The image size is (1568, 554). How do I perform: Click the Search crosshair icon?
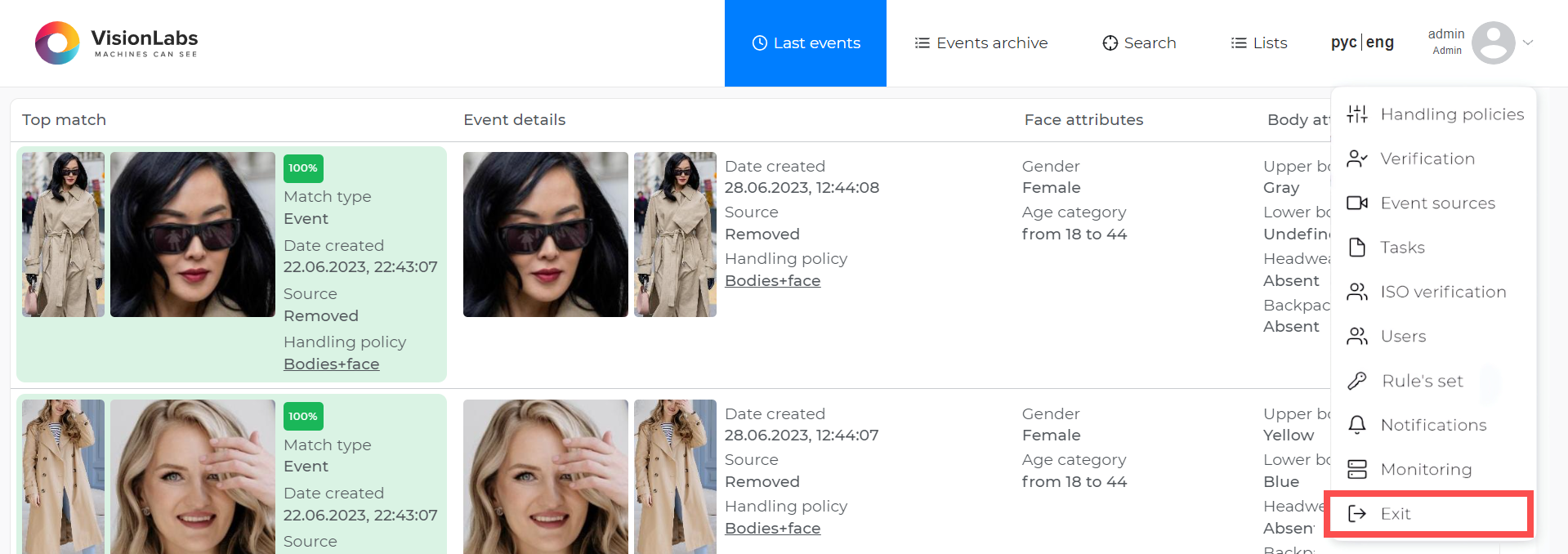coord(1110,43)
